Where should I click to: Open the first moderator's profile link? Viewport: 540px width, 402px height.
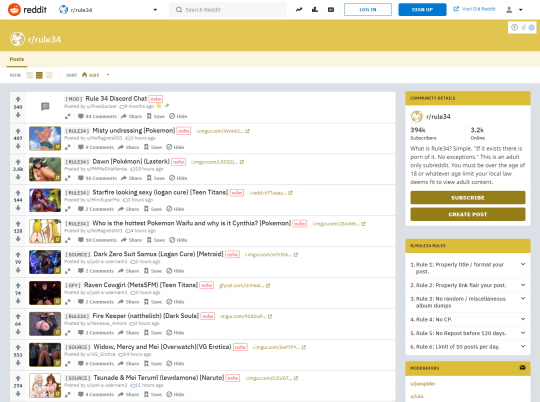[x=423, y=384]
